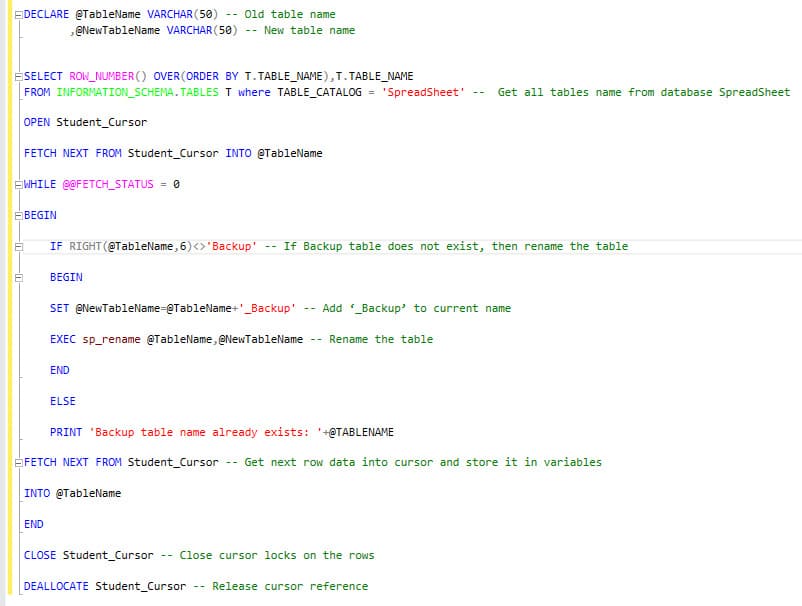
Task: Click 'INFORMATION_SCHEMA.TABLES' in FROM clause
Action: coord(137,92)
